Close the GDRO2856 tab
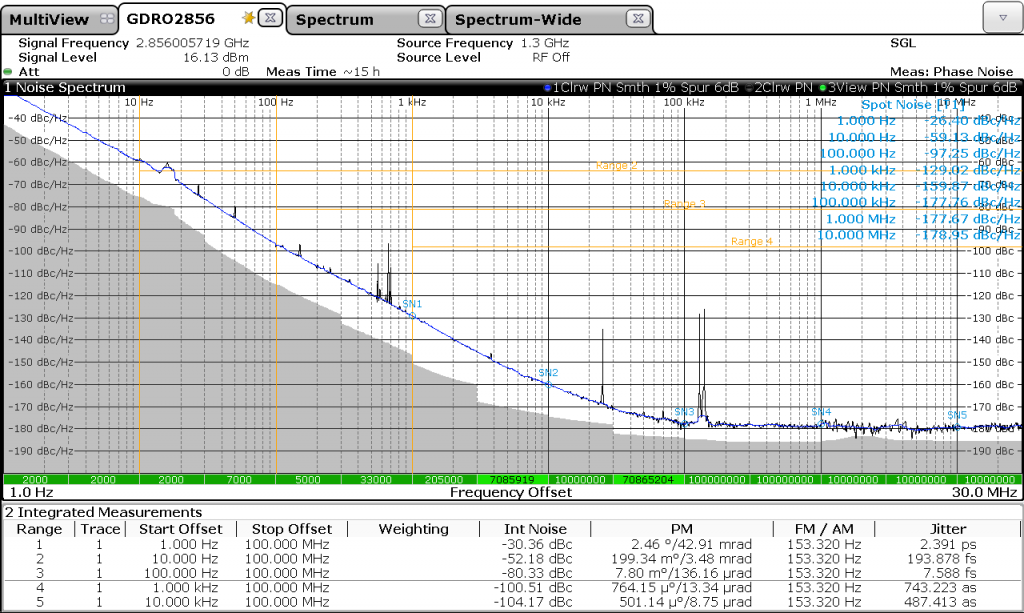The height and width of the screenshot is (613, 1024). [x=270, y=18]
